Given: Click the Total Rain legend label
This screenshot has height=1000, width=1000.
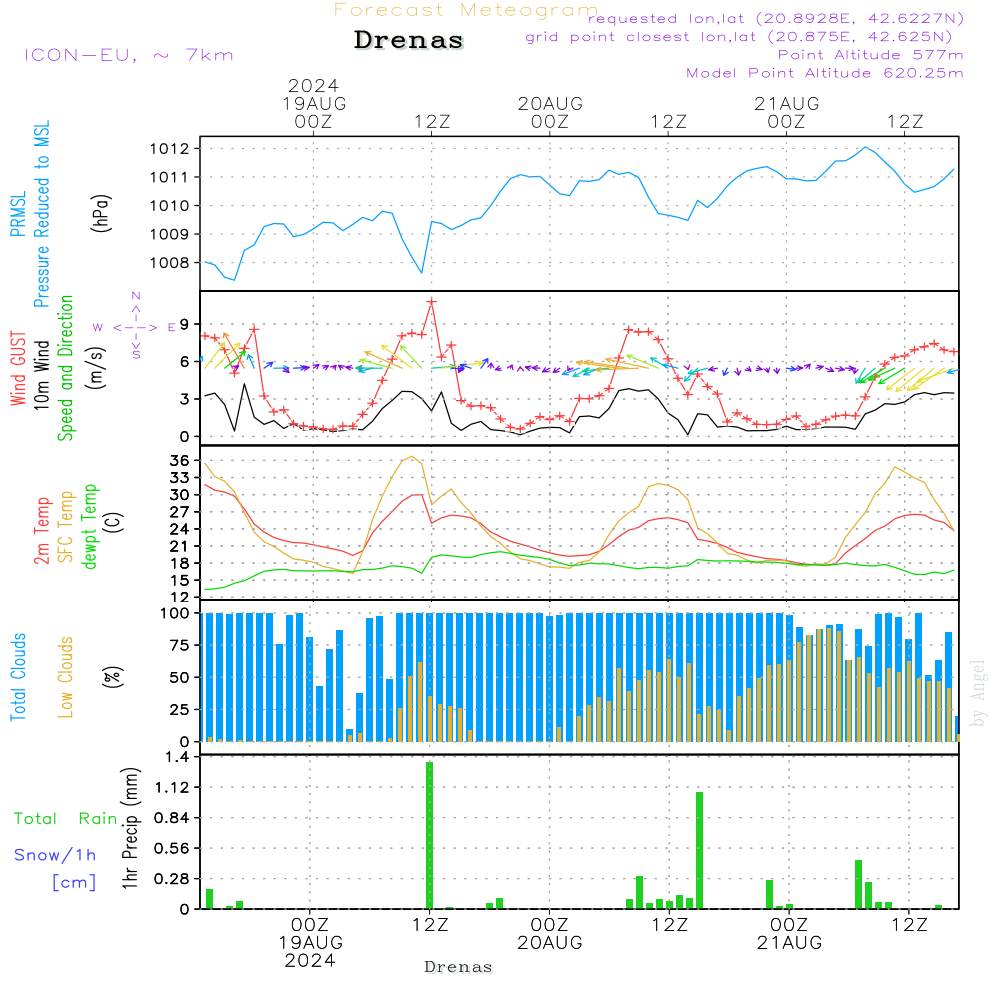Looking at the screenshot, I should coord(65,819).
